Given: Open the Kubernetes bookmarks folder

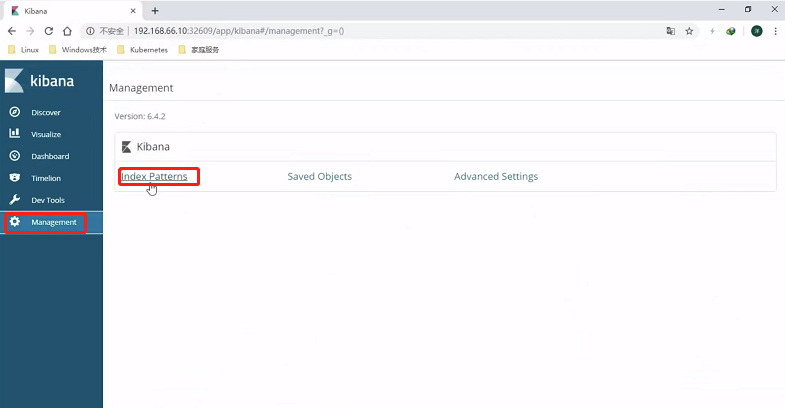Looking at the screenshot, I should (x=143, y=50).
